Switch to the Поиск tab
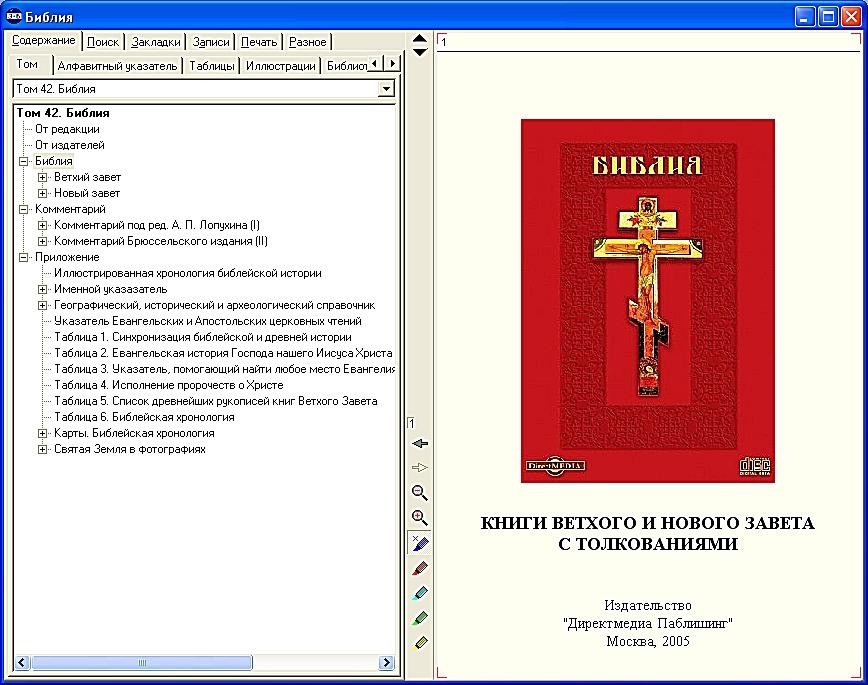868x685 pixels. pyautogui.click(x=103, y=42)
